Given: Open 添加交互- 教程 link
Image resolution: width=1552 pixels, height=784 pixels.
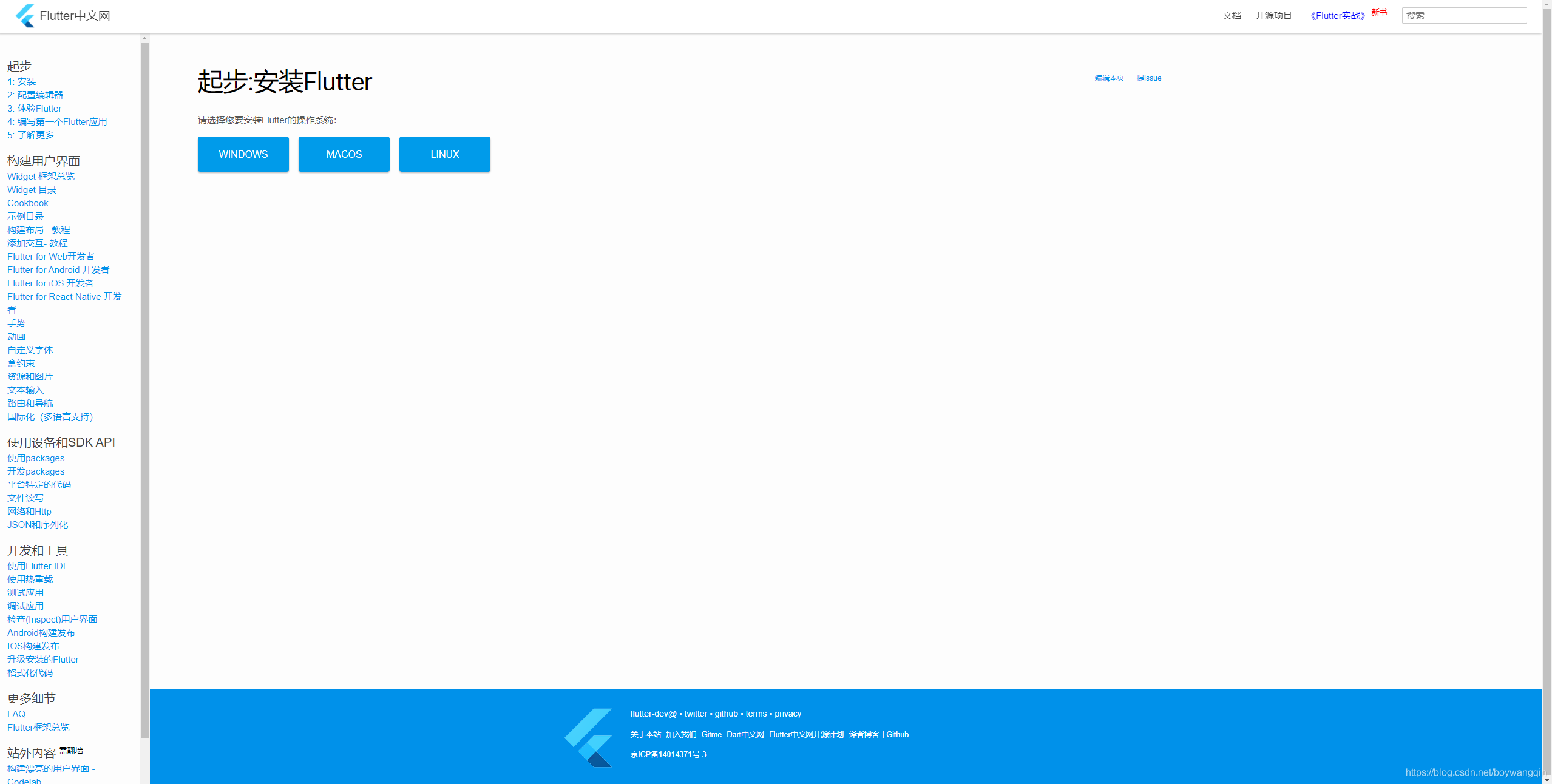Looking at the screenshot, I should tap(38, 243).
